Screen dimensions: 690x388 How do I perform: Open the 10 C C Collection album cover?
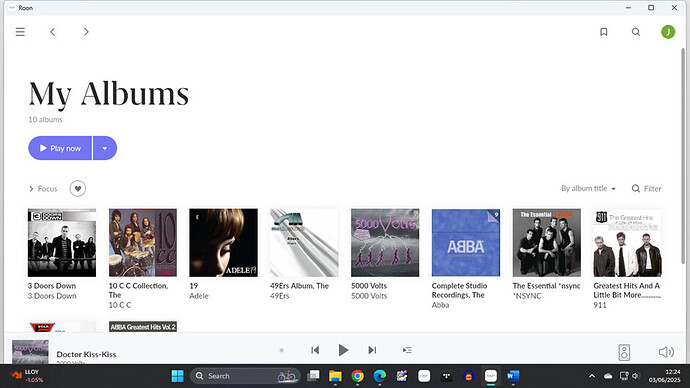tap(143, 243)
